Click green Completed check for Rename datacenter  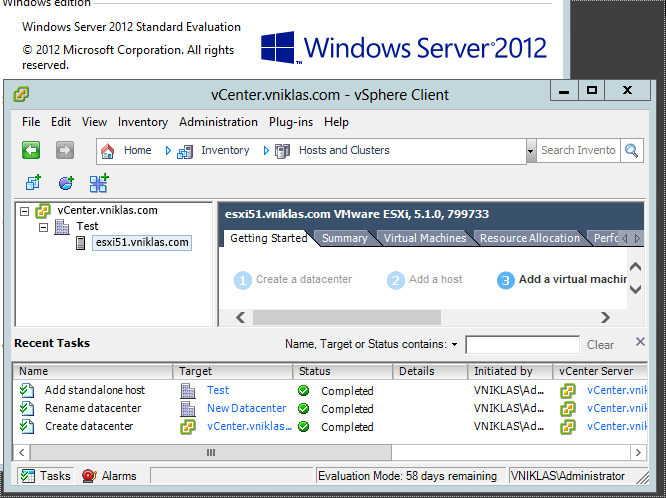click(x=303, y=409)
